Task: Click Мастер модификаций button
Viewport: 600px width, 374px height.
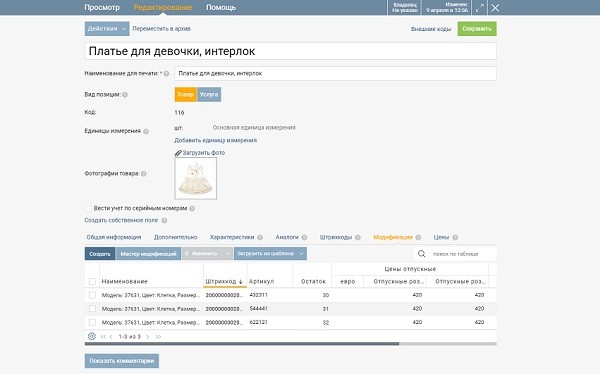Action: pyautogui.click(x=148, y=254)
